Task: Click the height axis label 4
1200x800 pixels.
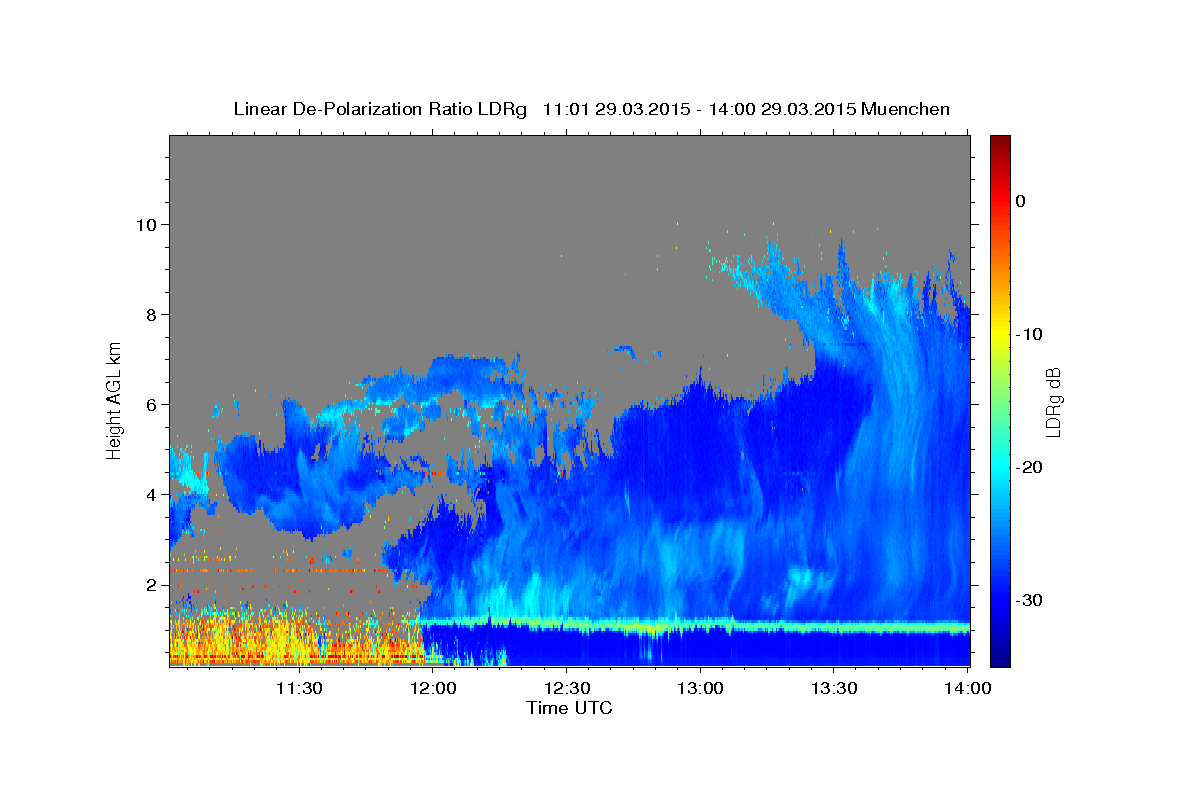Action: tap(152, 495)
